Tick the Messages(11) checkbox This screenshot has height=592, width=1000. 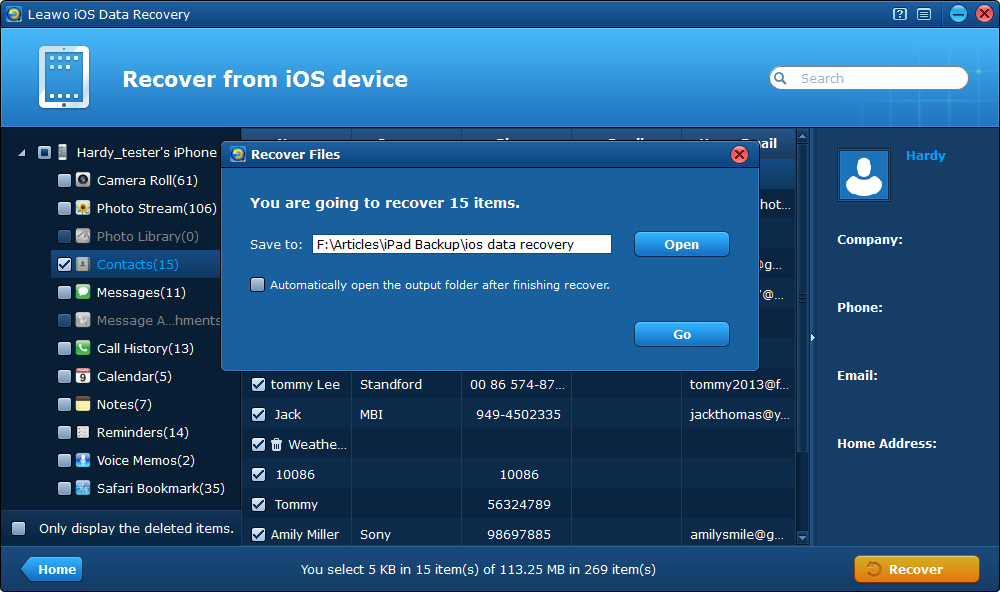click(64, 292)
